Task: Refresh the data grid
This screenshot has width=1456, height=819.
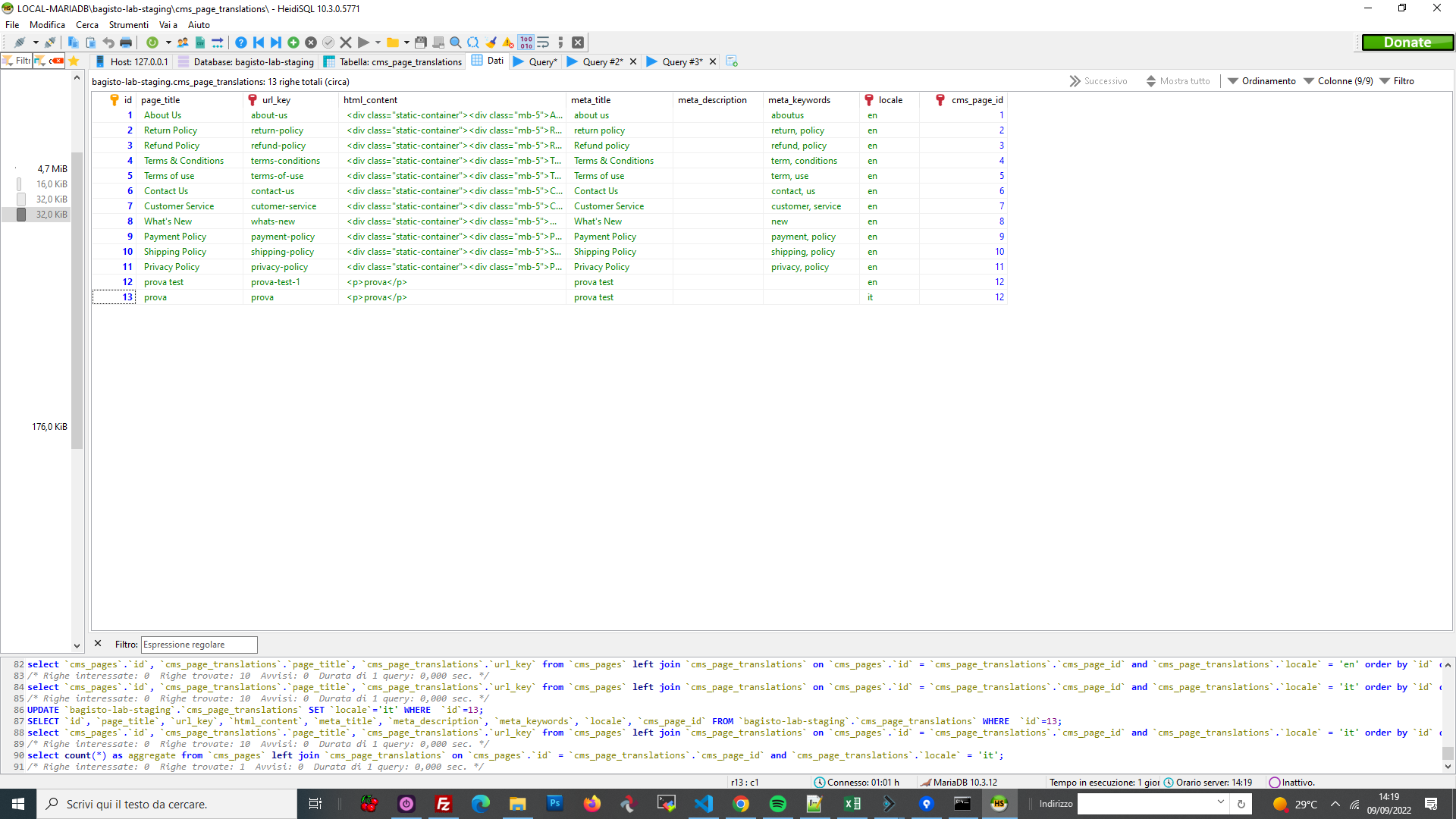Action: [x=151, y=42]
